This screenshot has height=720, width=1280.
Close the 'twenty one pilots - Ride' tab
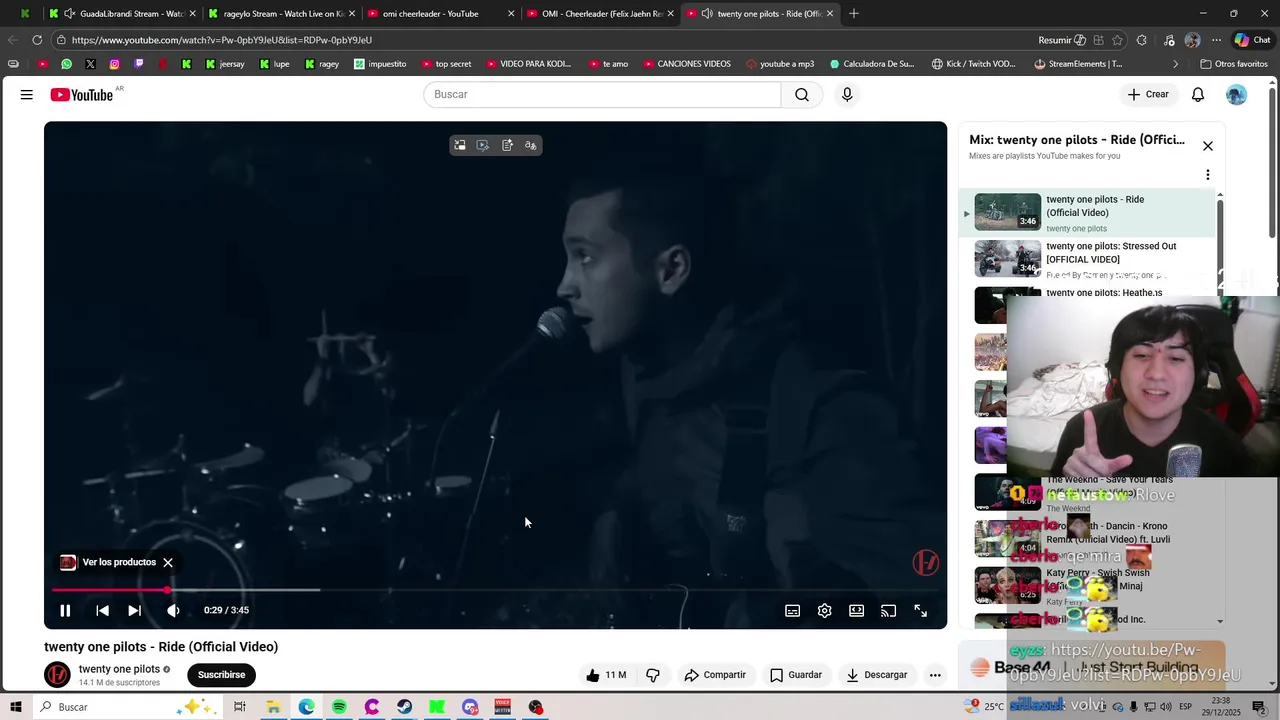click(829, 14)
